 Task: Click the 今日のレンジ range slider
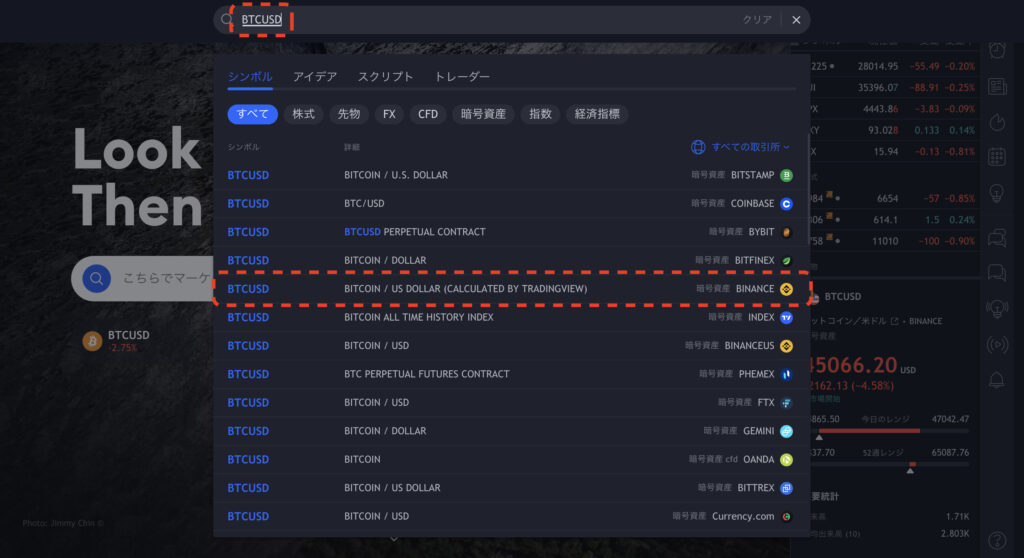click(892, 431)
